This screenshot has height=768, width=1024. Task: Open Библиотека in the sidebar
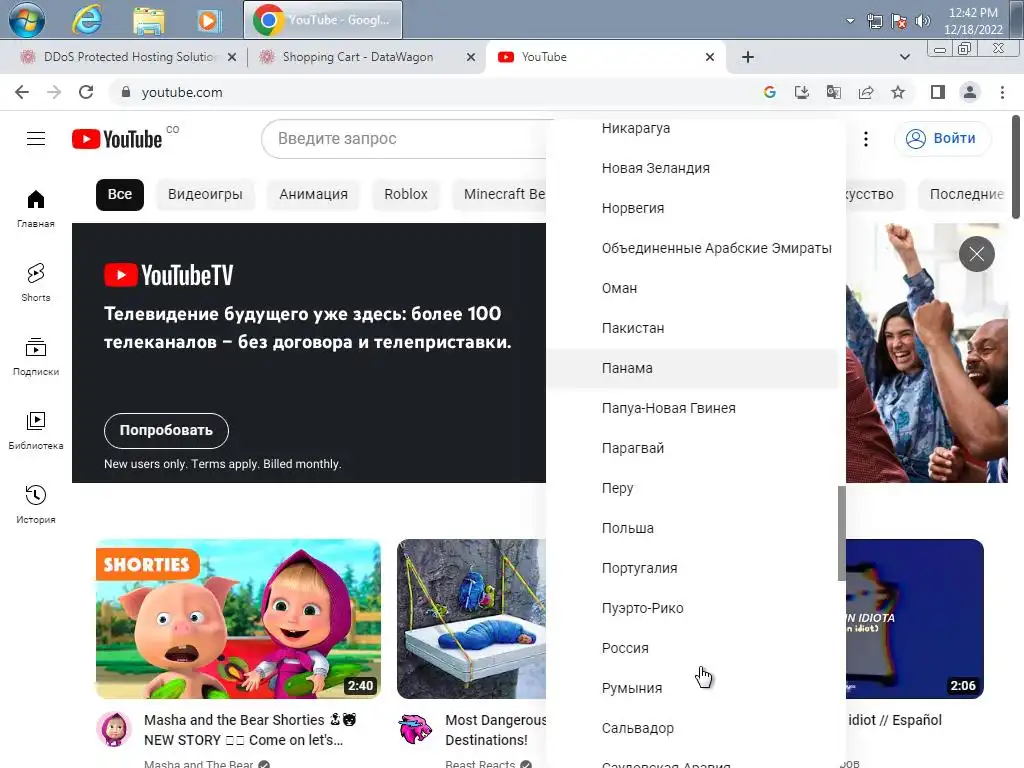click(36, 430)
